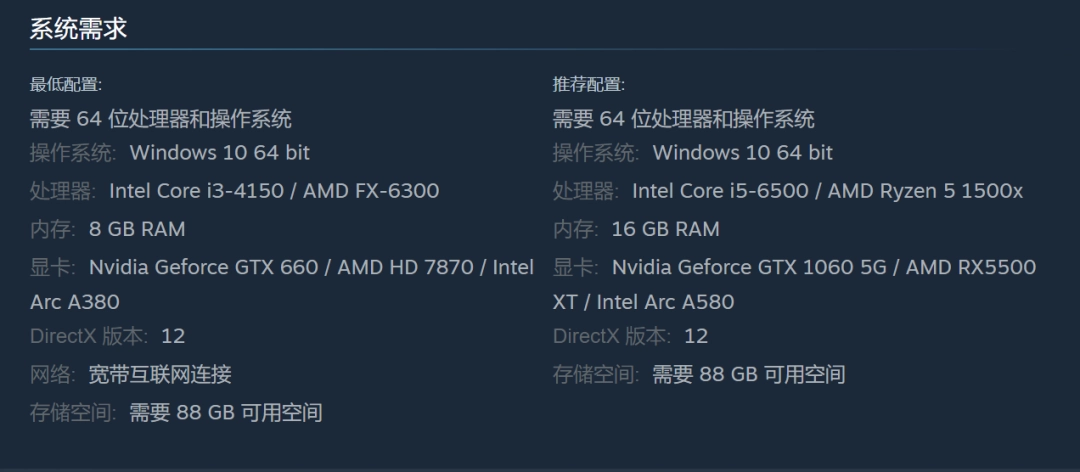Select the 64 位处理器 line under 推荐配置
Screen dimensions: 1080x472
tap(684, 119)
